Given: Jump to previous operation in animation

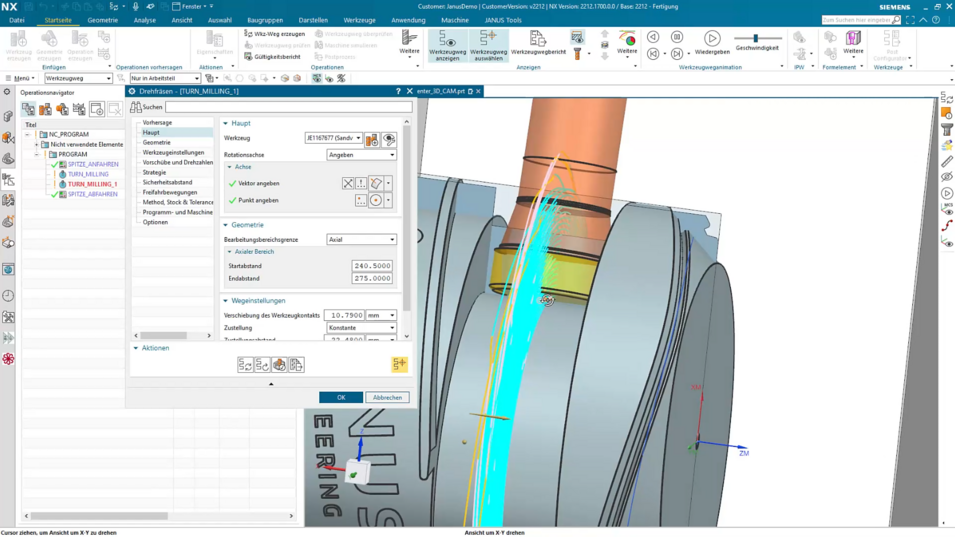Looking at the screenshot, I should click(x=653, y=54).
